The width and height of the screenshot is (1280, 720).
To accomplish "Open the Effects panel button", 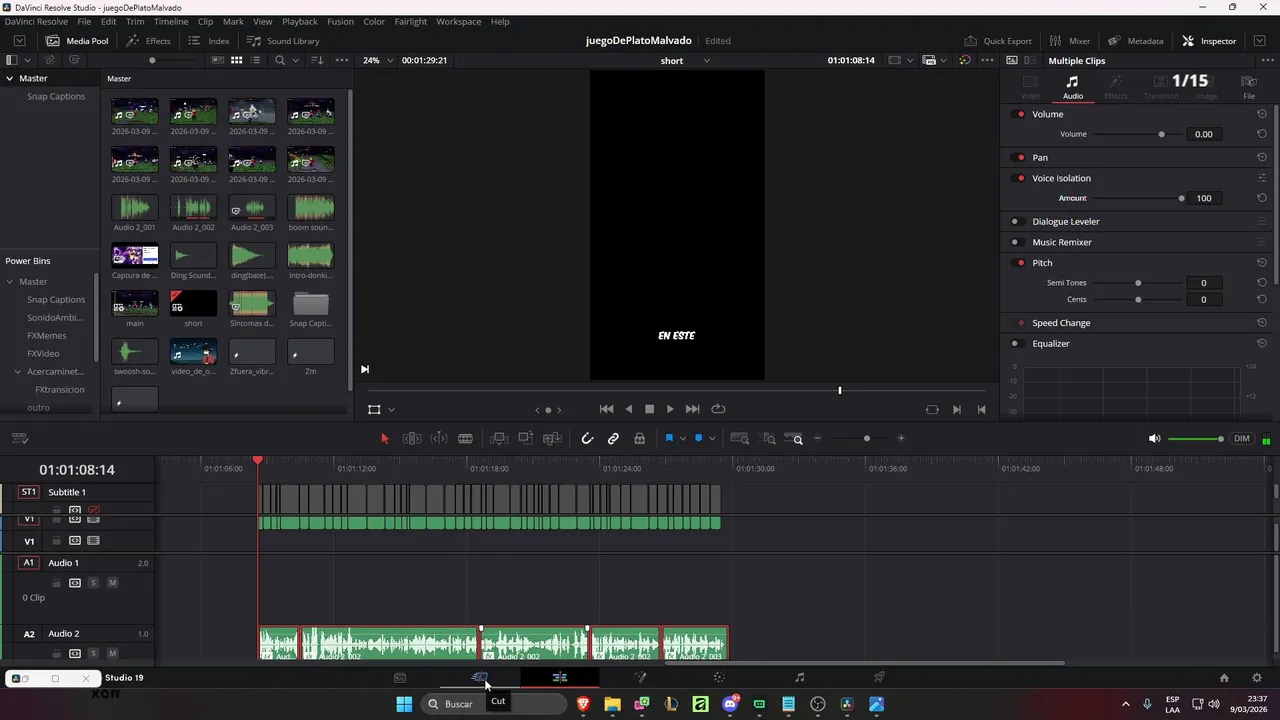I will pos(148,41).
